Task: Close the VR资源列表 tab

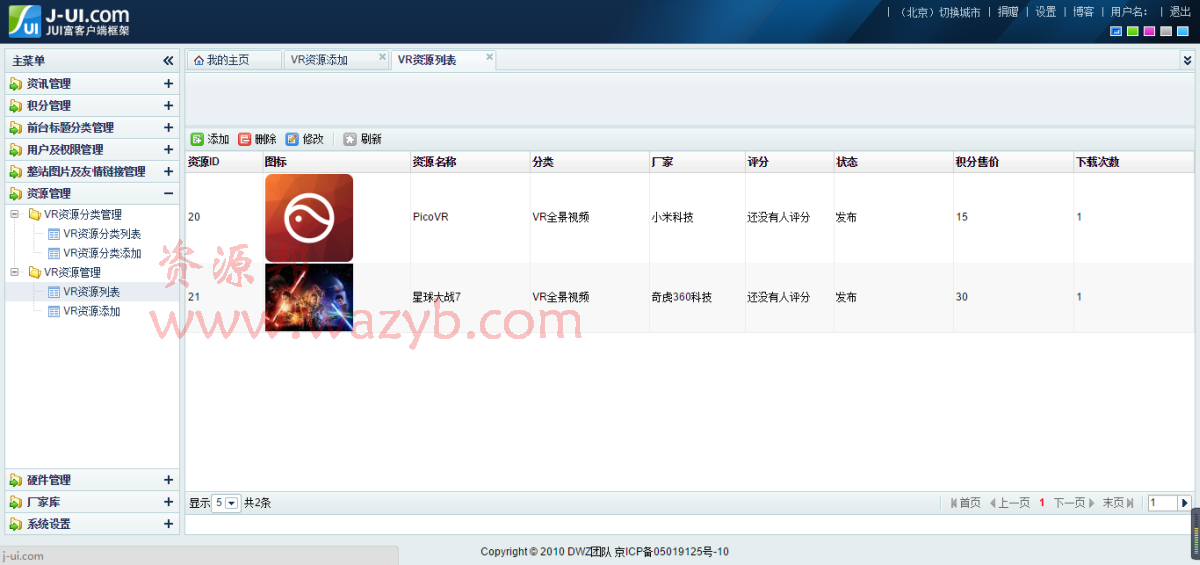Action: pos(489,57)
